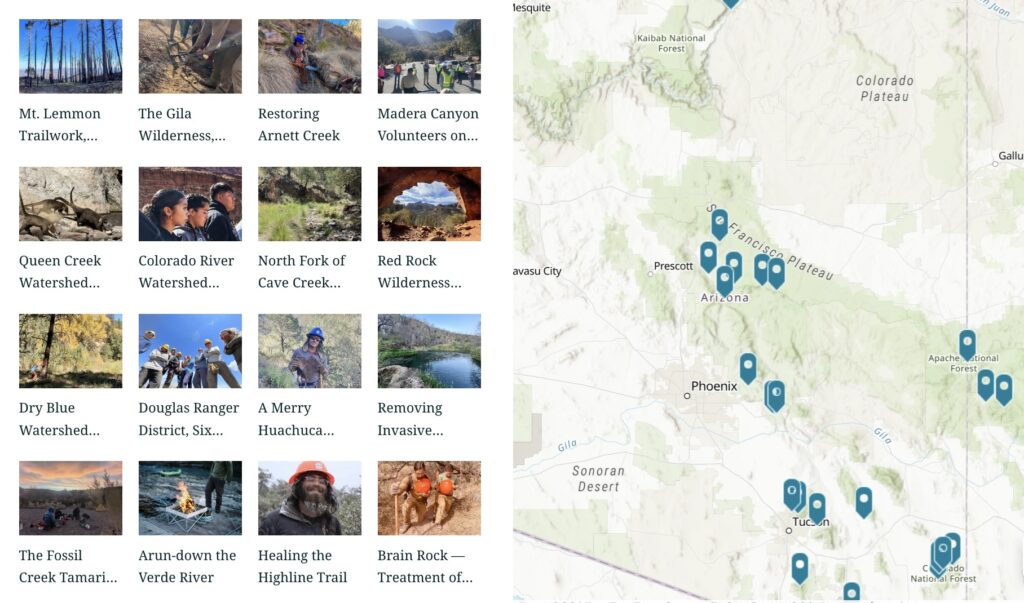Image resolution: width=1024 pixels, height=603 pixels.
Task: Click the isolated map pin northeast of Tucson
Action: click(x=864, y=500)
